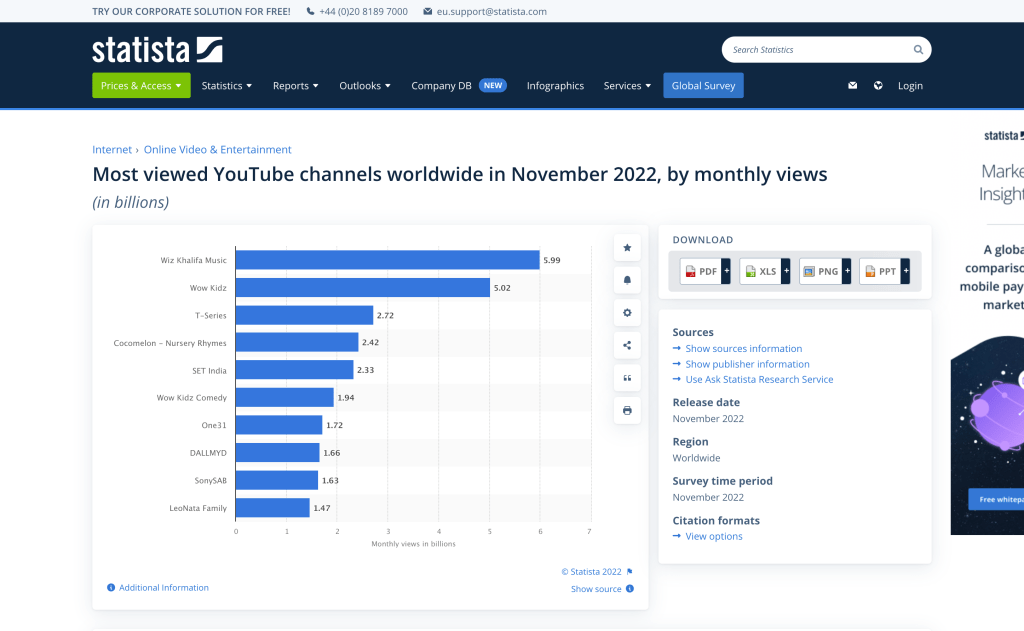This screenshot has height=631, width=1024.
Task: Click the PNG file icon
Action: point(808,272)
